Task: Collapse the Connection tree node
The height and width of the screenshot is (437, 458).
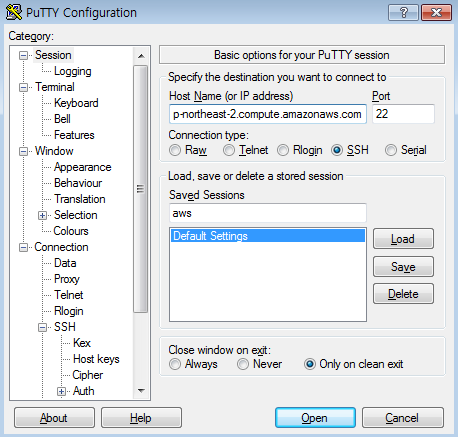Action: [23, 247]
